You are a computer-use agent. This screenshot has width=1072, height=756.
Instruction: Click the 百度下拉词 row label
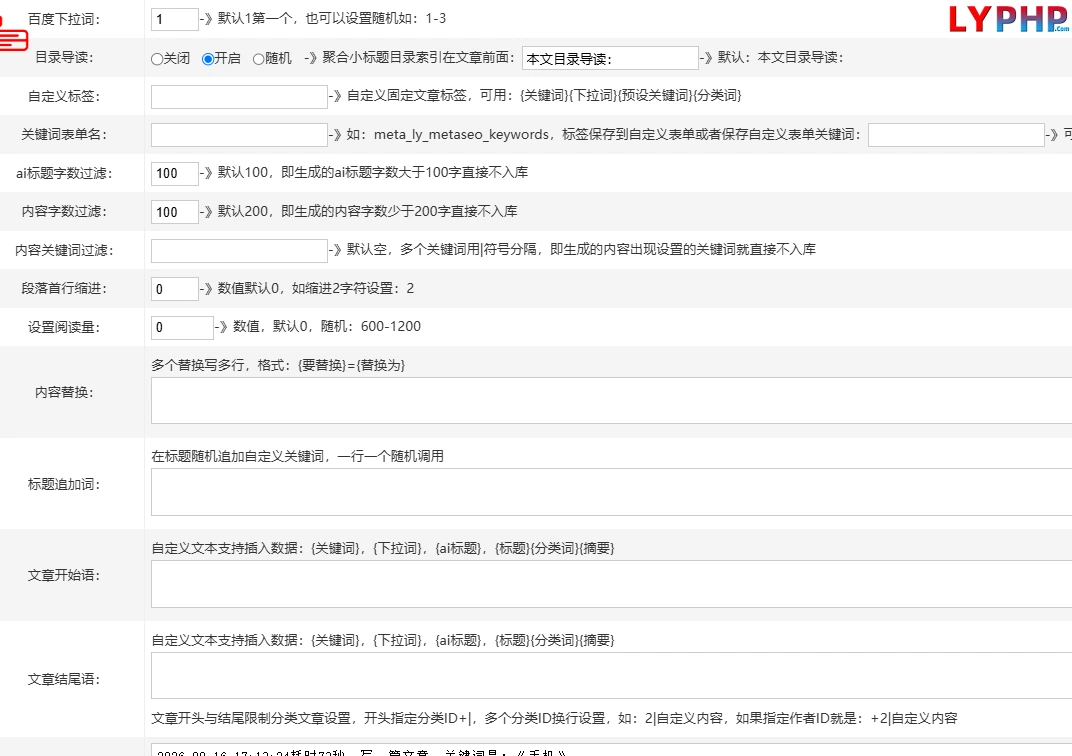point(64,19)
